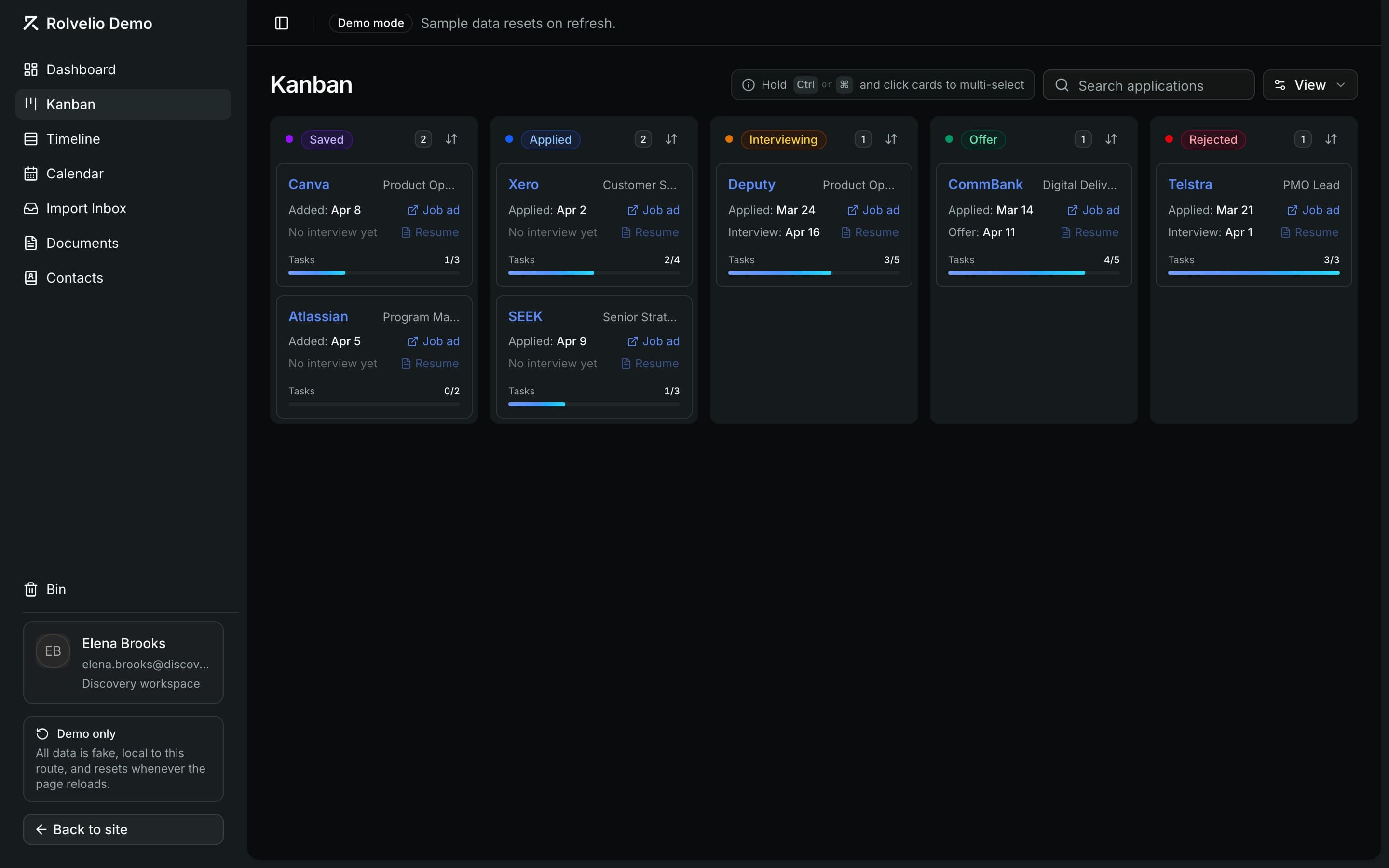Screen dimensions: 1389x868
Task: Open Elena Brooks profile card
Action: tap(123, 663)
